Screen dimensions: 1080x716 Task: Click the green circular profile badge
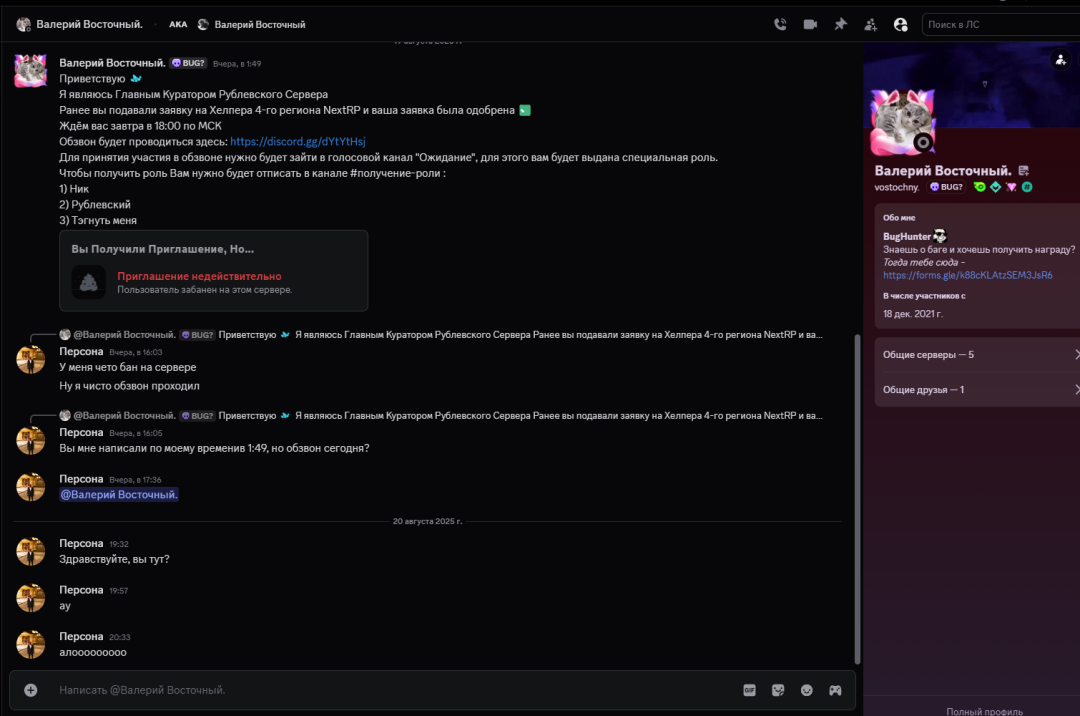click(979, 187)
